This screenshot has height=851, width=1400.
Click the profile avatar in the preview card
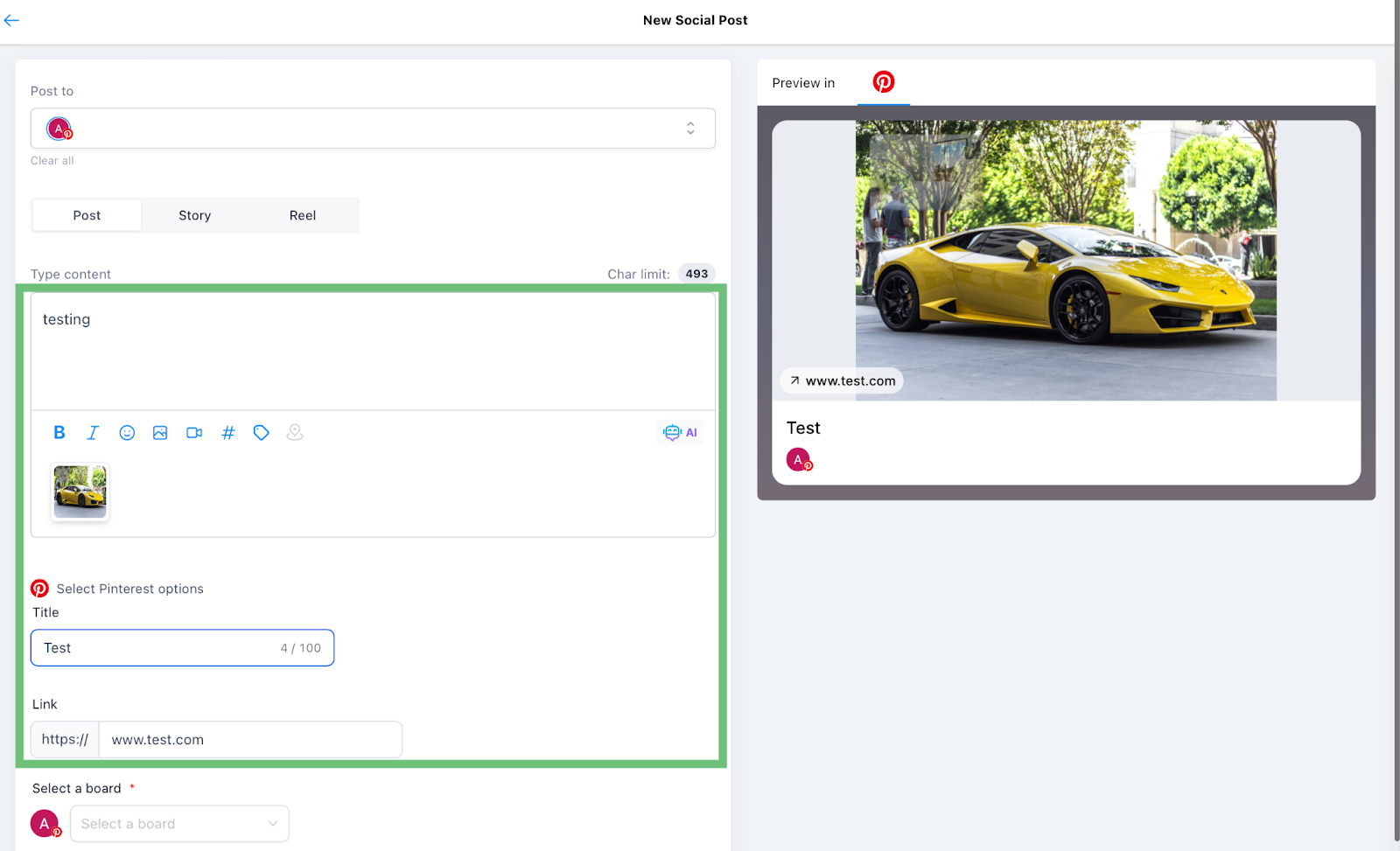point(799,459)
